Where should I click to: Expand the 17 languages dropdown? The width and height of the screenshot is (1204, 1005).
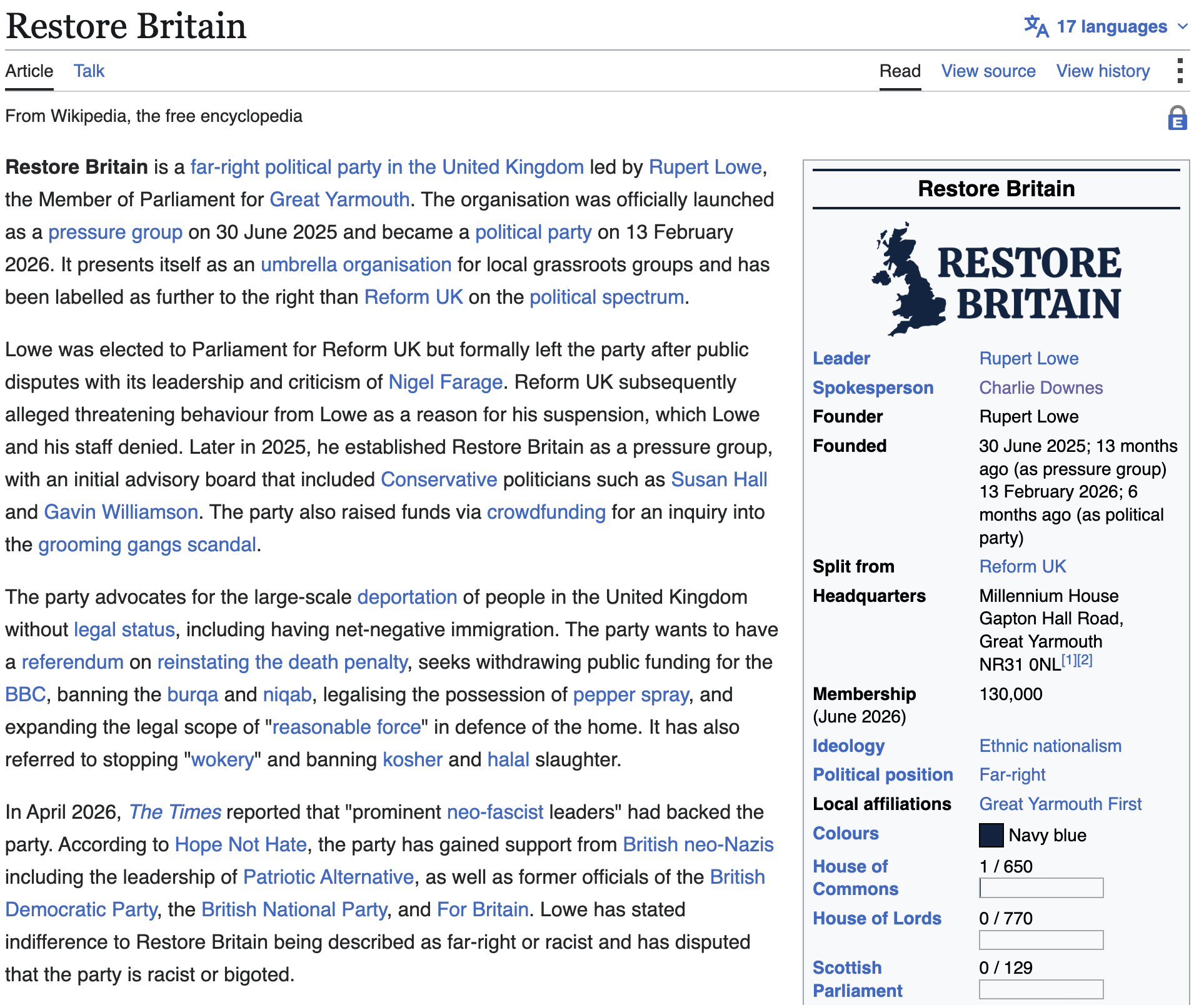1106,26
